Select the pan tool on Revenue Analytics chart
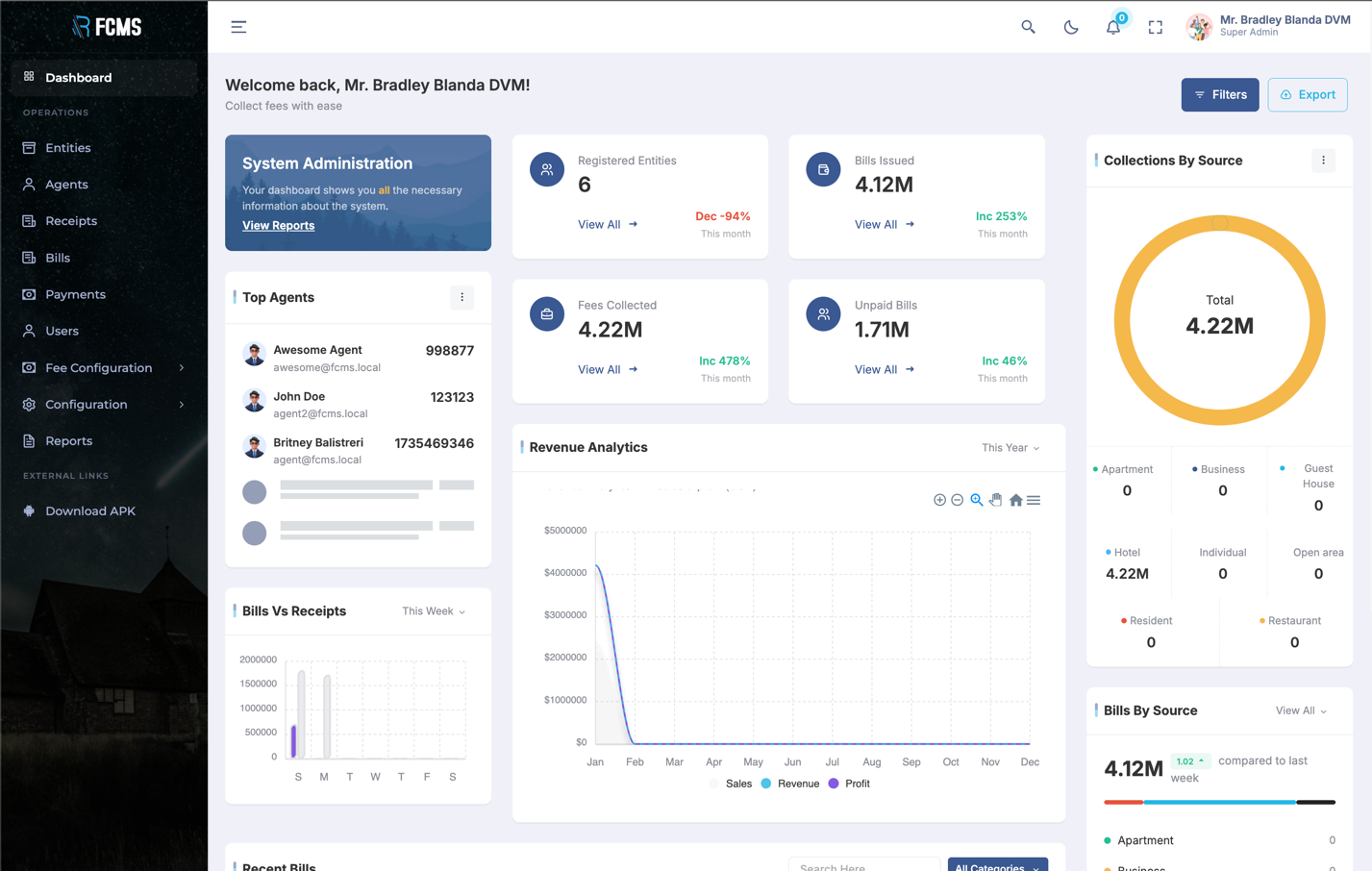The height and width of the screenshot is (871, 1372). [996, 500]
